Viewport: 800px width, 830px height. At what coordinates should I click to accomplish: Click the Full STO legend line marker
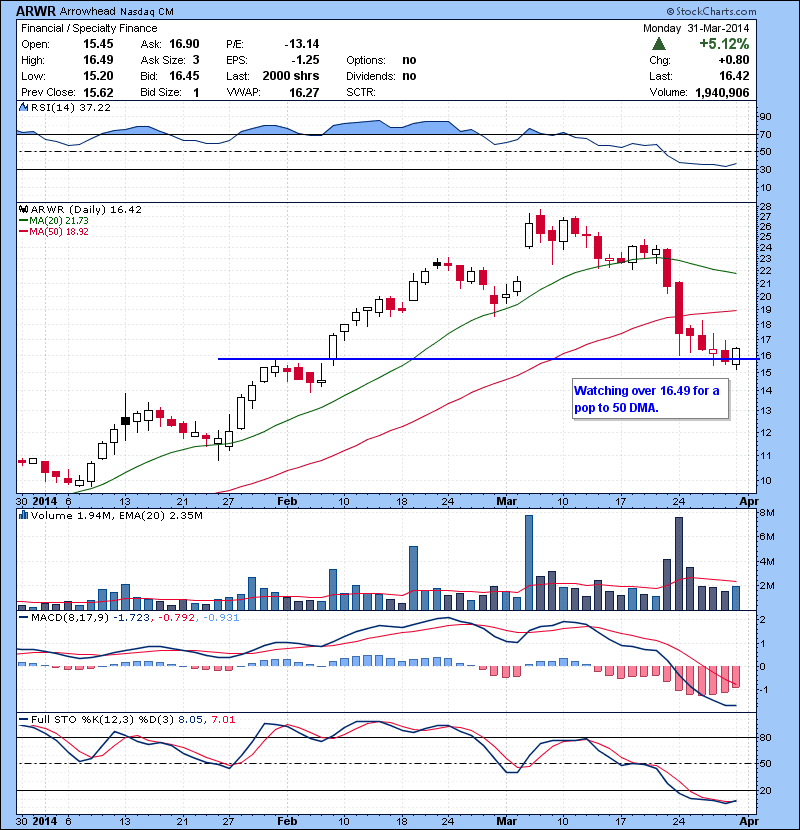pyautogui.click(x=24, y=719)
